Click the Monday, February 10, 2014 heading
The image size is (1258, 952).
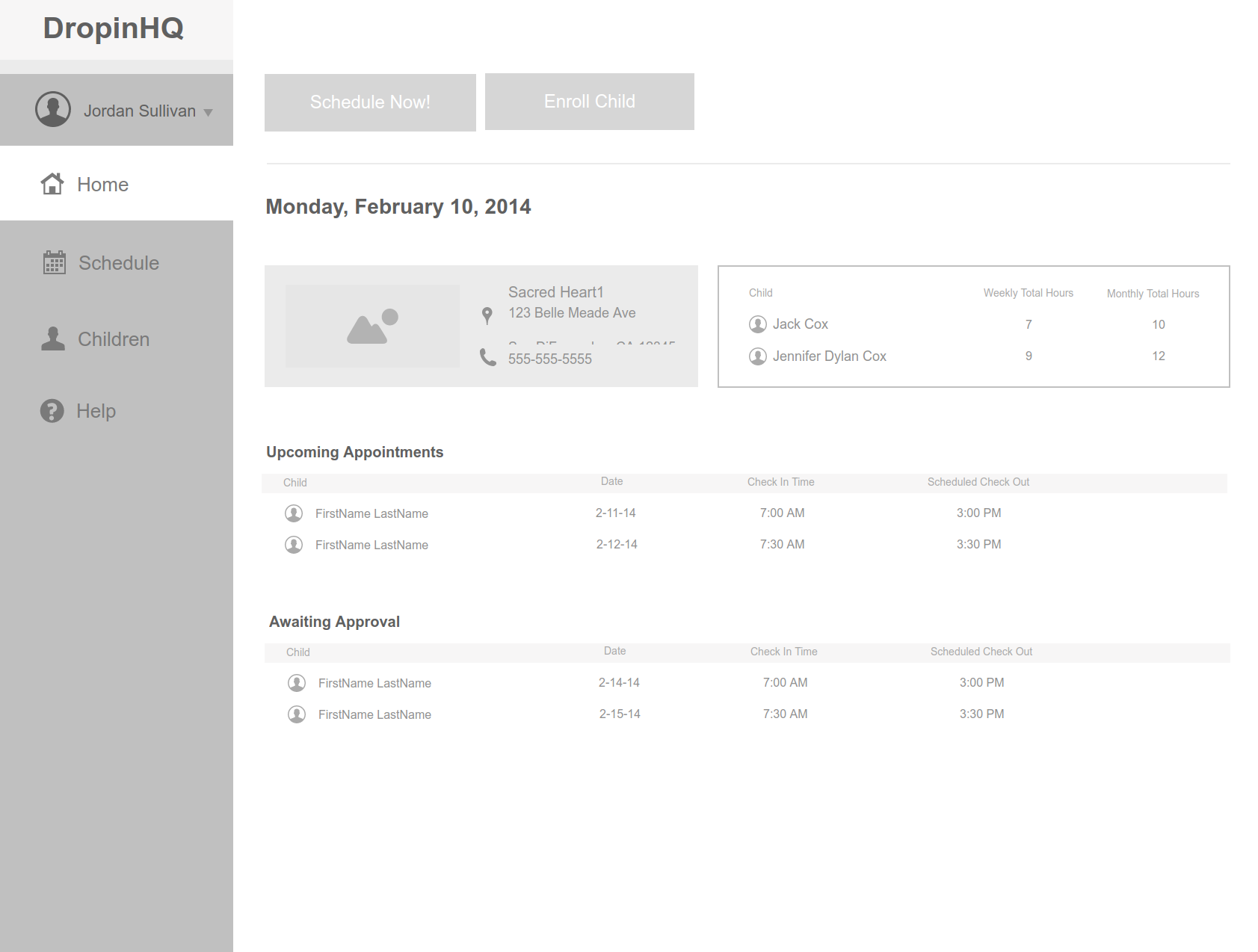click(x=398, y=207)
